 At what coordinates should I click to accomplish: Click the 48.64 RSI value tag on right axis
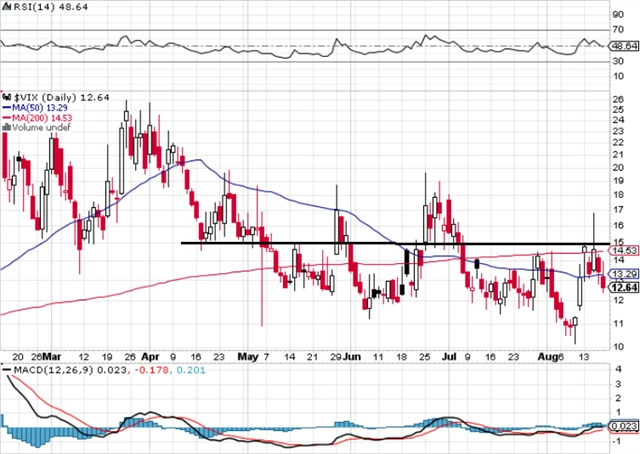[622, 46]
